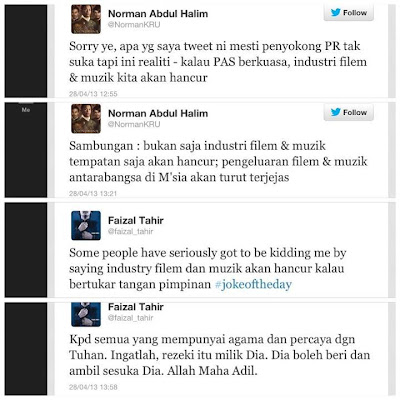Click Twitter bird icon in first Follow button

pos(336,13)
